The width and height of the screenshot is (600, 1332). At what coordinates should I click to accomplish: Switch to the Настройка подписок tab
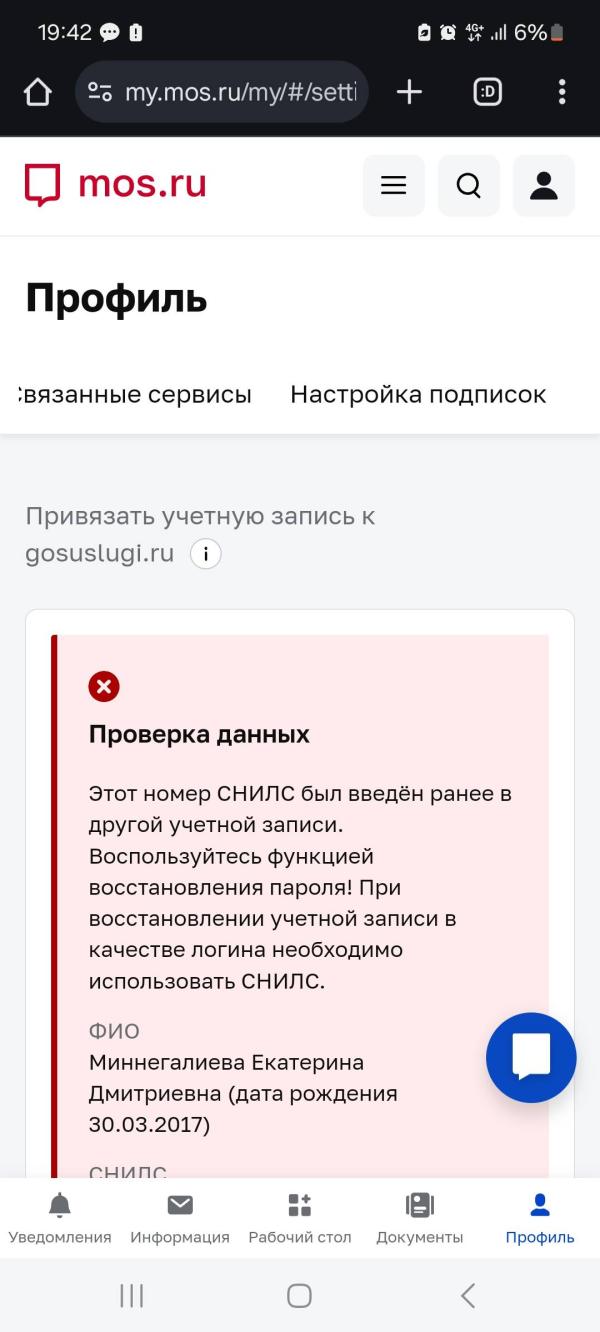[418, 394]
